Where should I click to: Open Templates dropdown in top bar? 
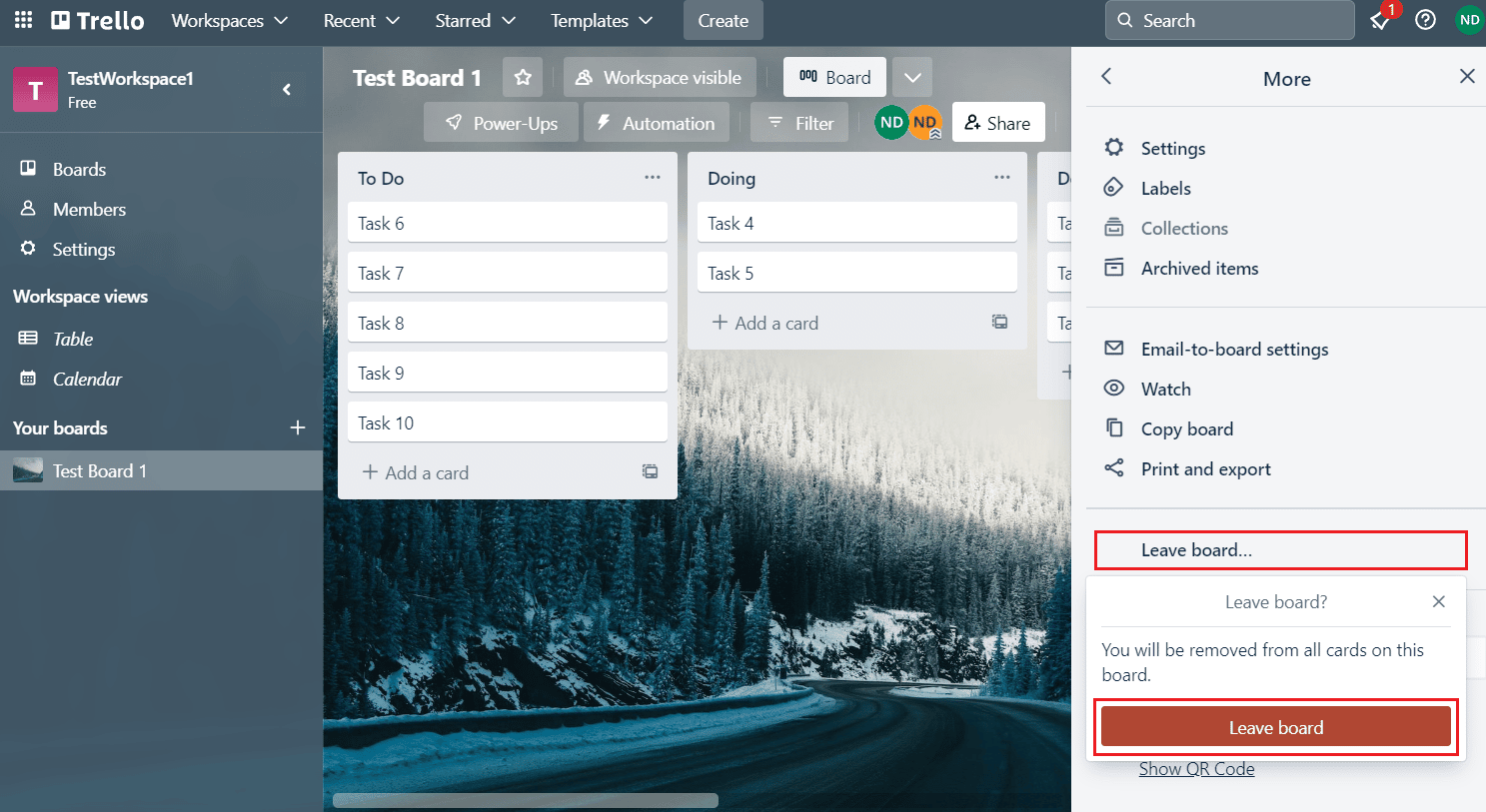click(602, 20)
